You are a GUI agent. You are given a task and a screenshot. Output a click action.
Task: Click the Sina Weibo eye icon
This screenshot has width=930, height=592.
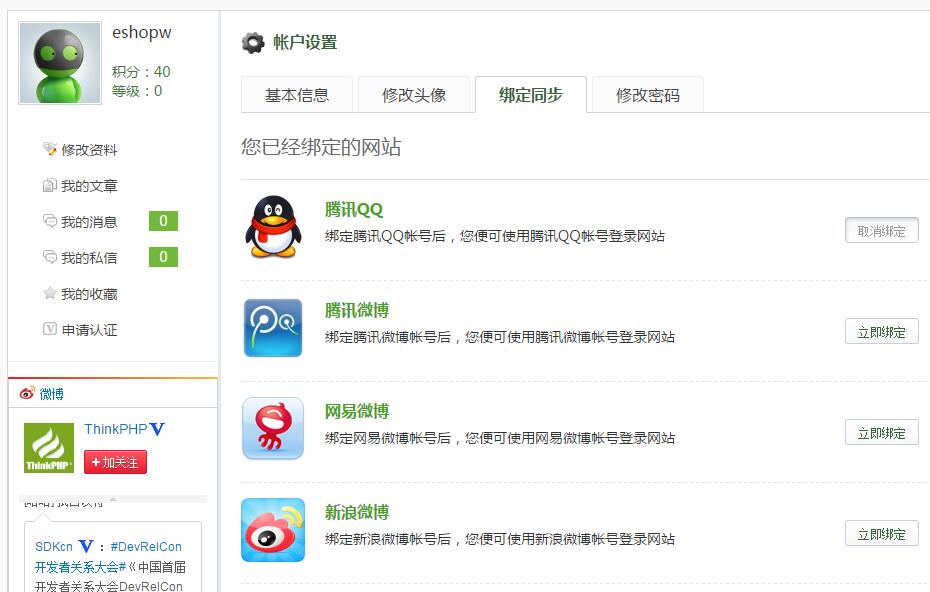(x=273, y=530)
